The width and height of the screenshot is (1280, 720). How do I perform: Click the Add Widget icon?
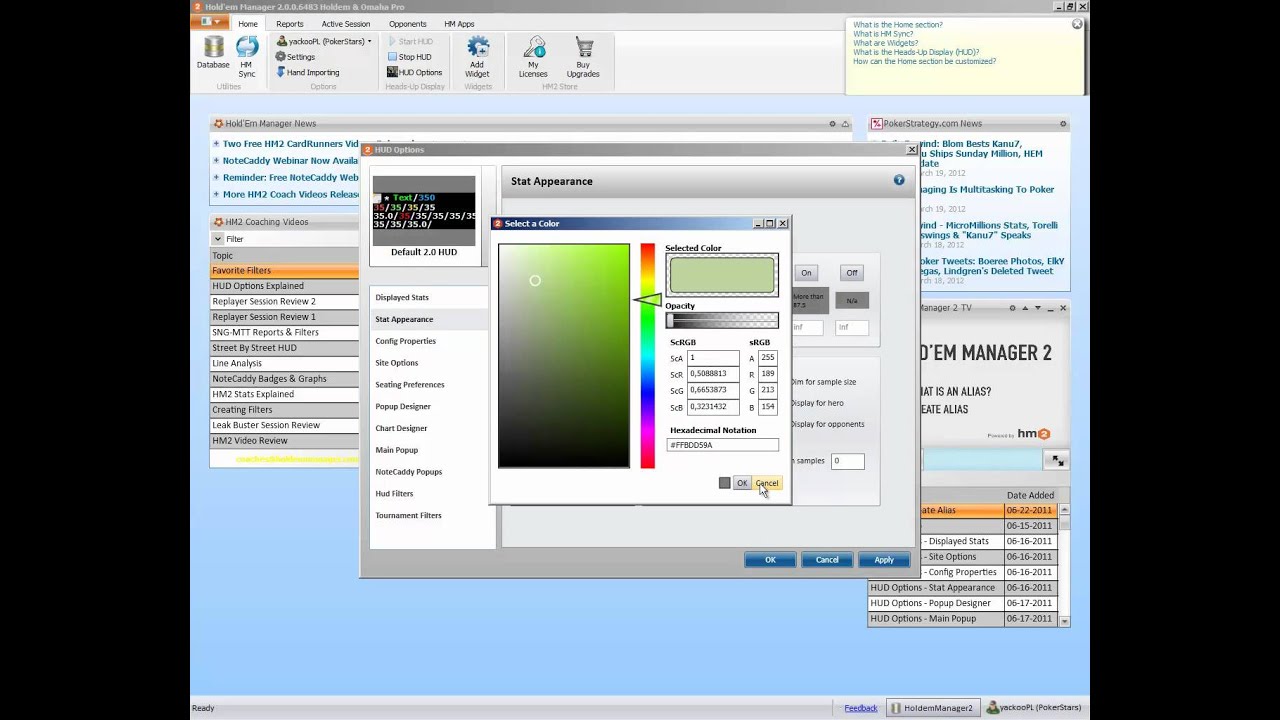point(477,56)
